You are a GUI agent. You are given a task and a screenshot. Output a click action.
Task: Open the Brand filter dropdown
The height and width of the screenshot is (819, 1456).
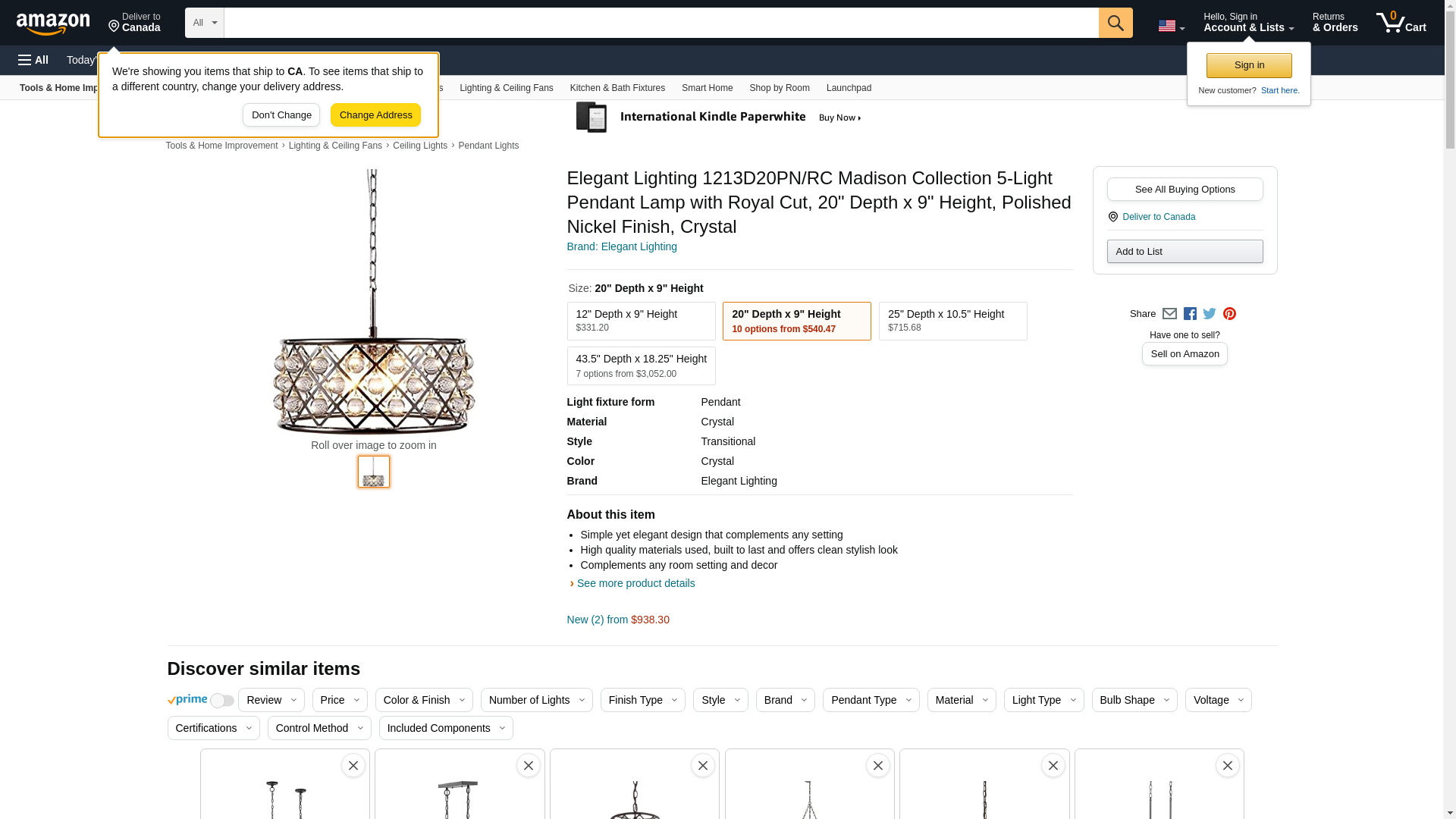coord(785,700)
